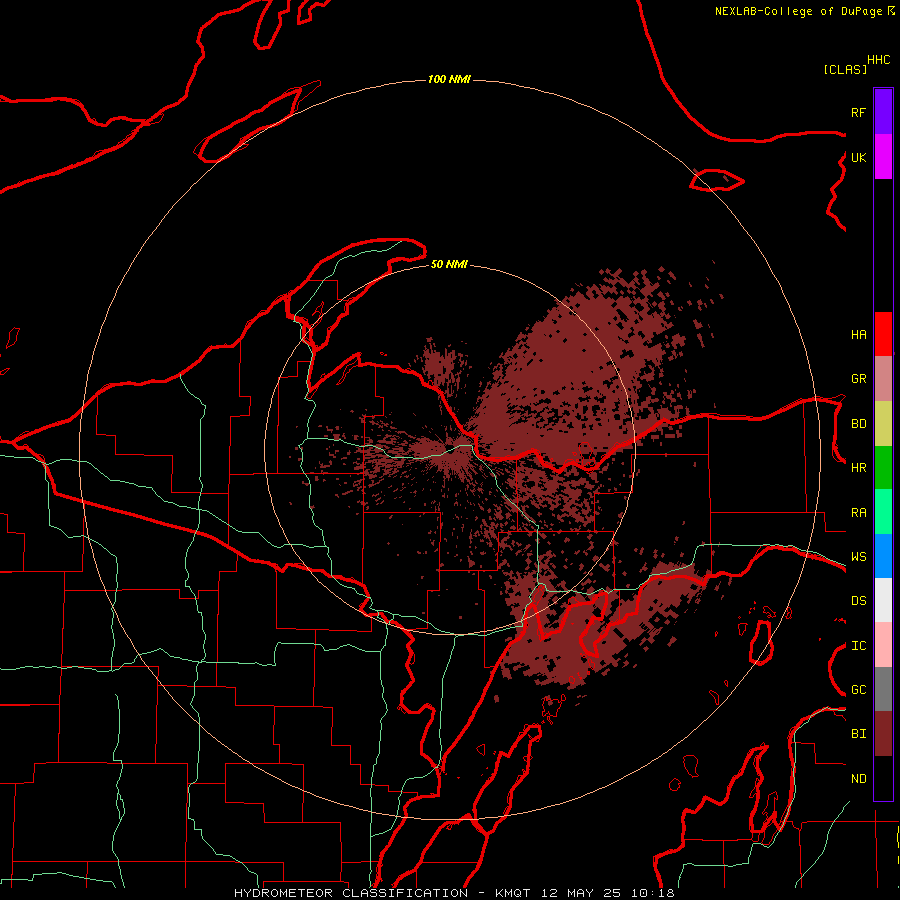900x900 pixels.
Task: Click the 100 NMI range ring label
Action: (449, 79)
